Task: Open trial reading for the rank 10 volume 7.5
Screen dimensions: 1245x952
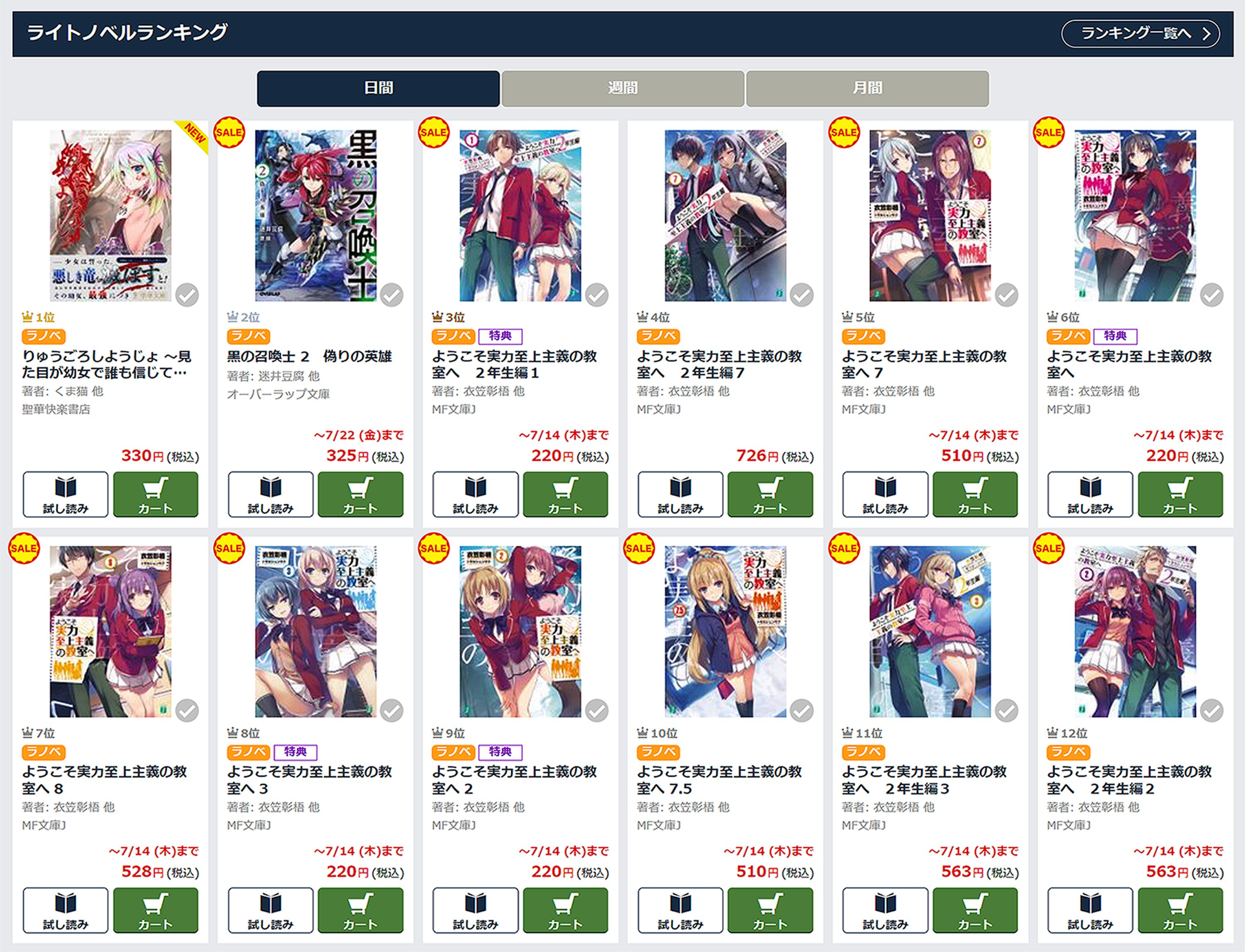Action: [680, 910]
